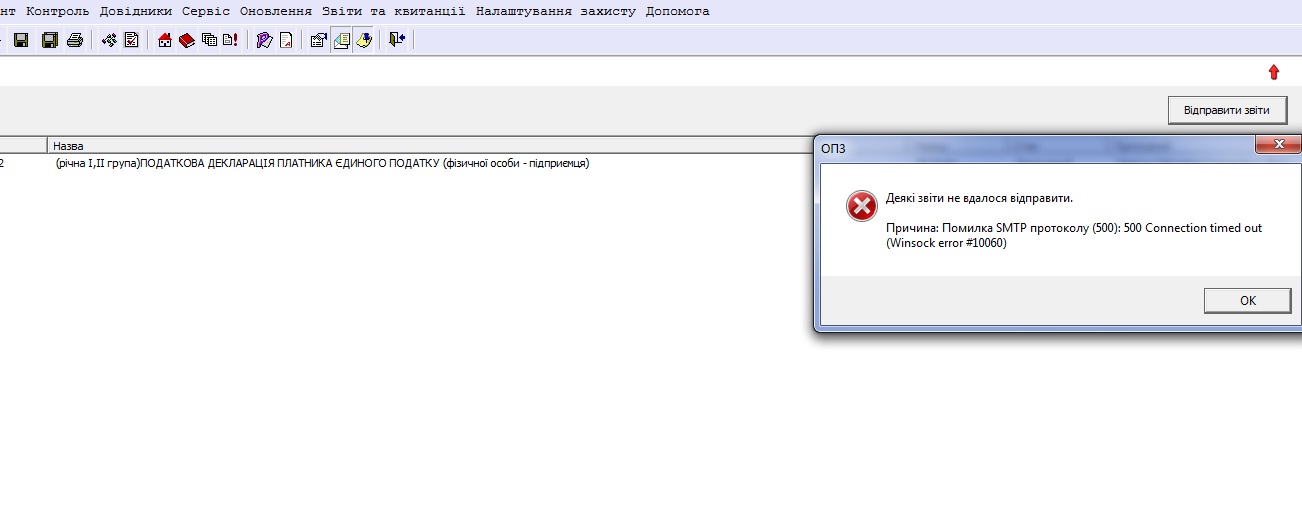Open the red book reference icon
The width and height of the screenshot is (1302, 518).
186,40
